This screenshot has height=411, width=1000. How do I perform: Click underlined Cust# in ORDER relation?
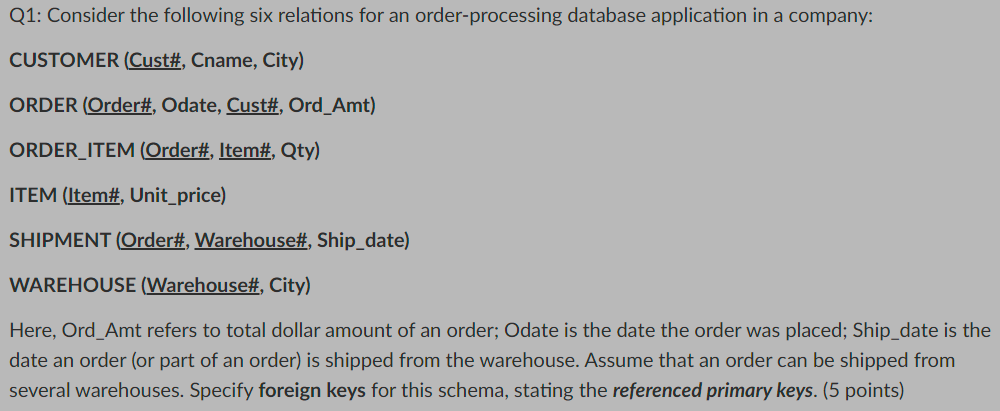pos(253,105)
